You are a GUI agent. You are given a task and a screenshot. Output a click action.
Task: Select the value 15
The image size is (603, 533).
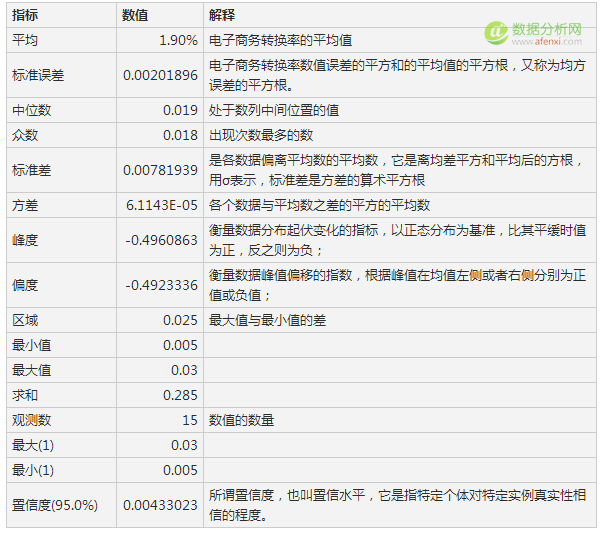(x=190, y=420)
